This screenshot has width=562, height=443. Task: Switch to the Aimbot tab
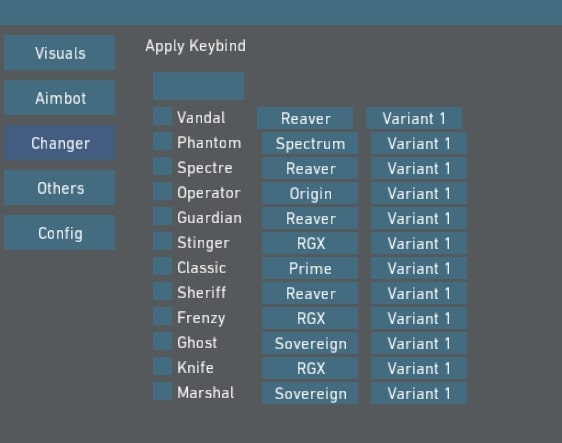[59, 97]
